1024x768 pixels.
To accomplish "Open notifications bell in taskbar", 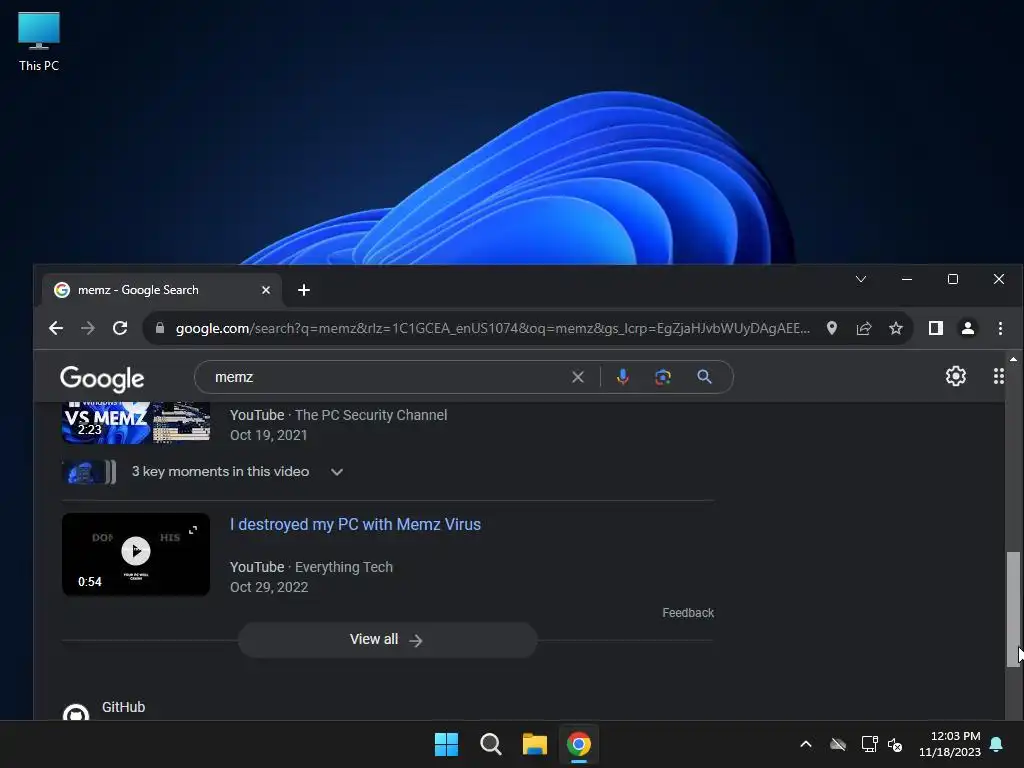I will coord(997,744).
